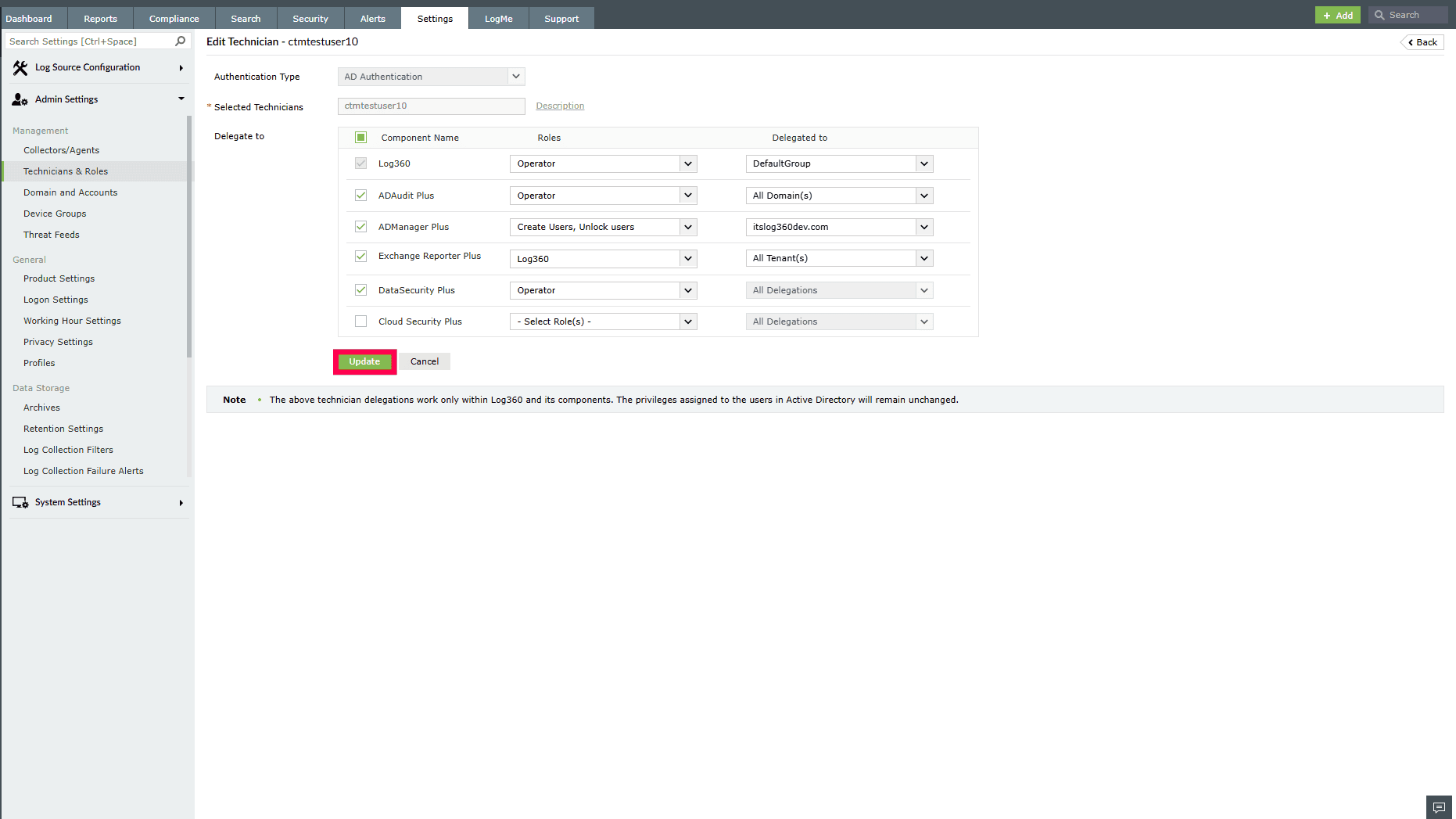
Task: Switch to the Support tab
Action: click(561, 18)
